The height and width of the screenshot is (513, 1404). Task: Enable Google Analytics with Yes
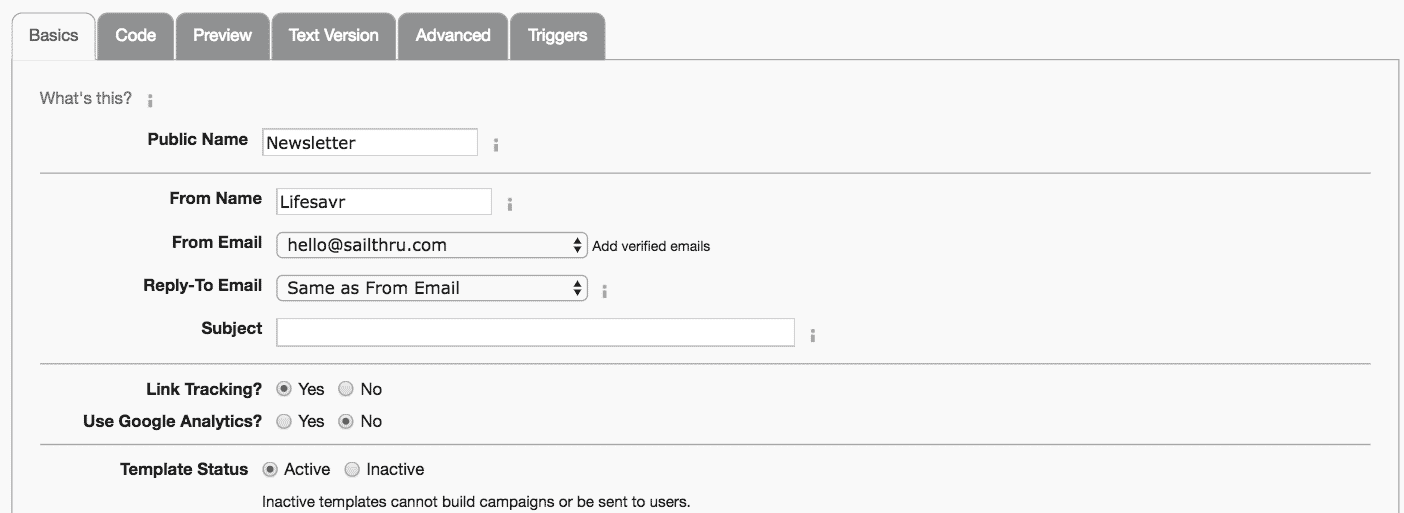coord(283,421)
